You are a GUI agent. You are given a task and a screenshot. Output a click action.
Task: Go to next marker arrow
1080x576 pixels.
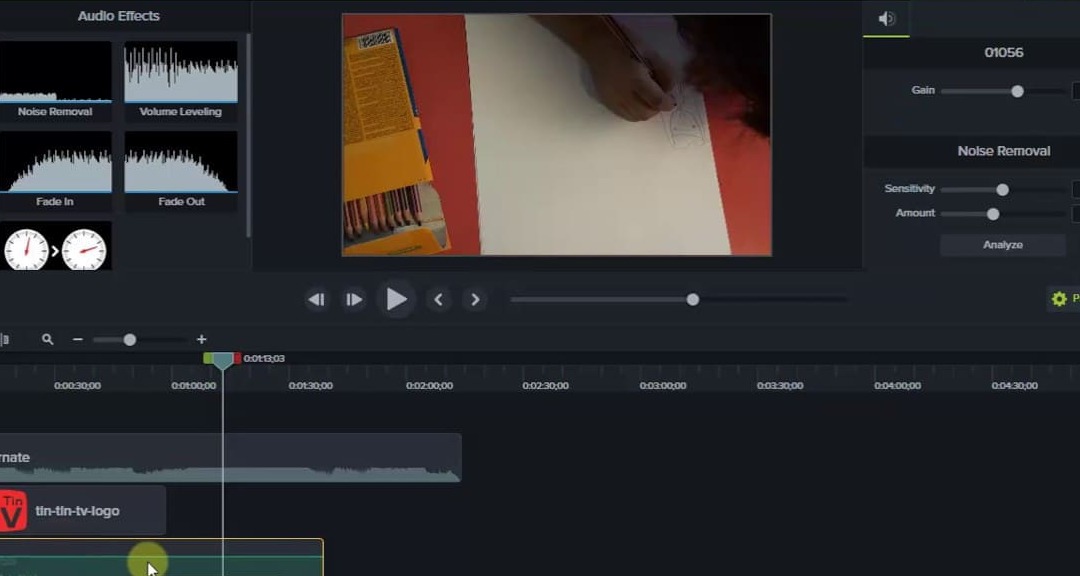coord(475,300)
